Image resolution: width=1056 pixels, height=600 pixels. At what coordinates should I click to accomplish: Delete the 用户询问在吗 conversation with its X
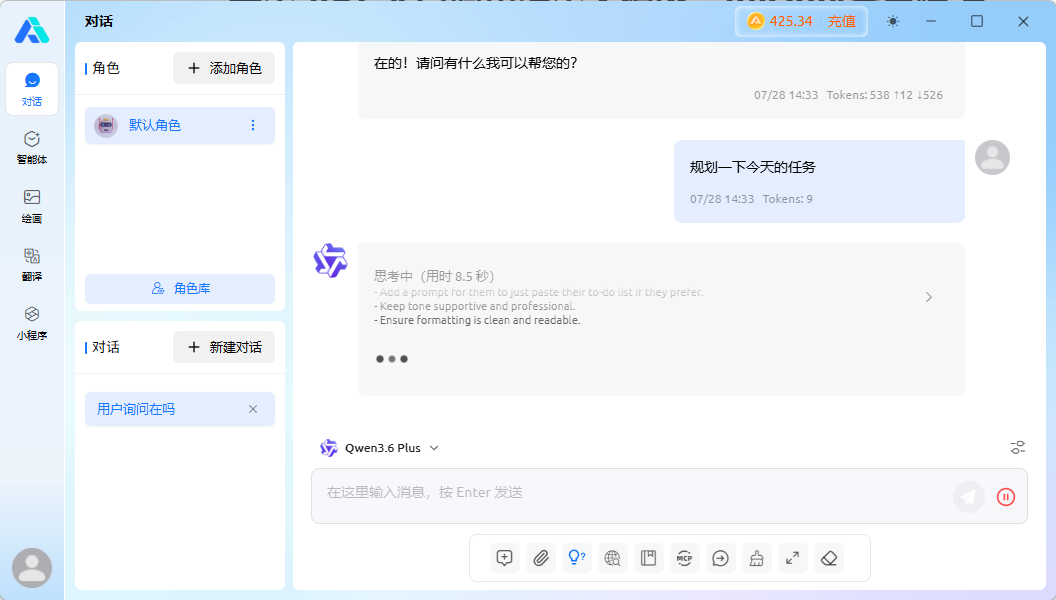tap(253, 409)
